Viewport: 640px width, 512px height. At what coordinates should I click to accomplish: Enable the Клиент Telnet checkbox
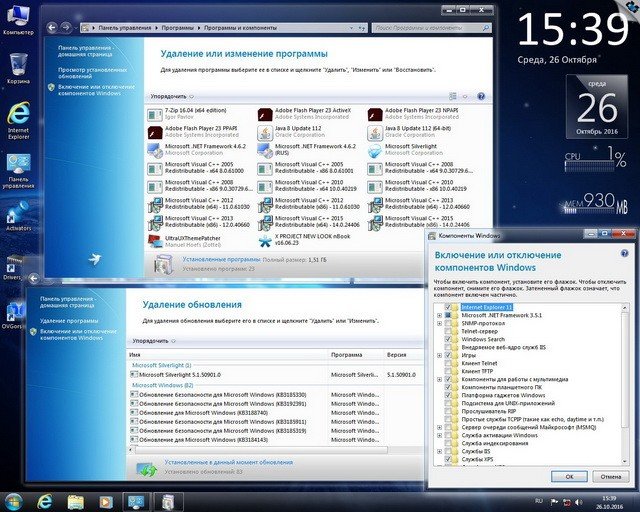(x=448, y=363)
